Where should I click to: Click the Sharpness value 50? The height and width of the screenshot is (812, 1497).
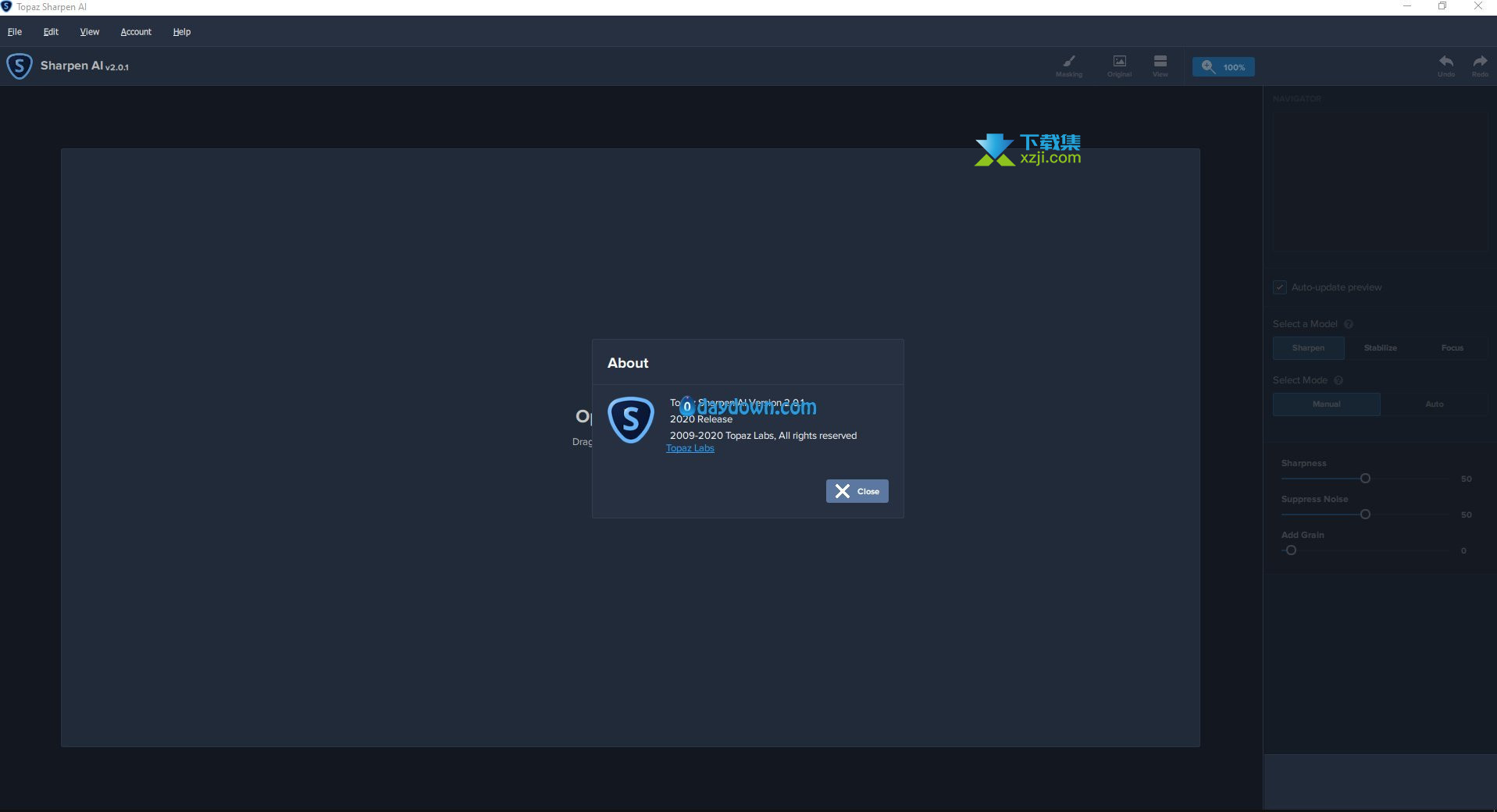click(x=1466, y=479)
